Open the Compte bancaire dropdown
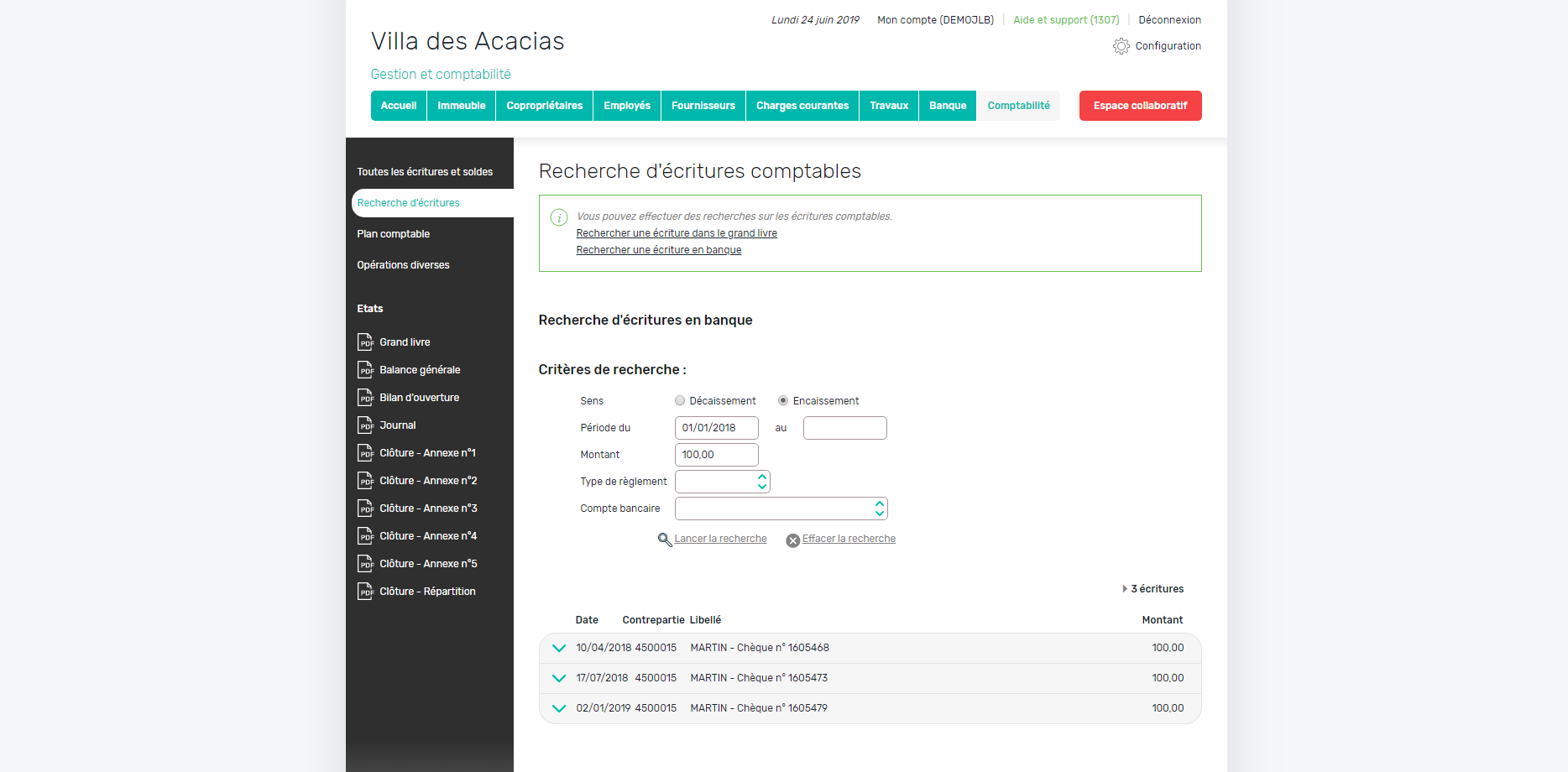 click(781, 509)
